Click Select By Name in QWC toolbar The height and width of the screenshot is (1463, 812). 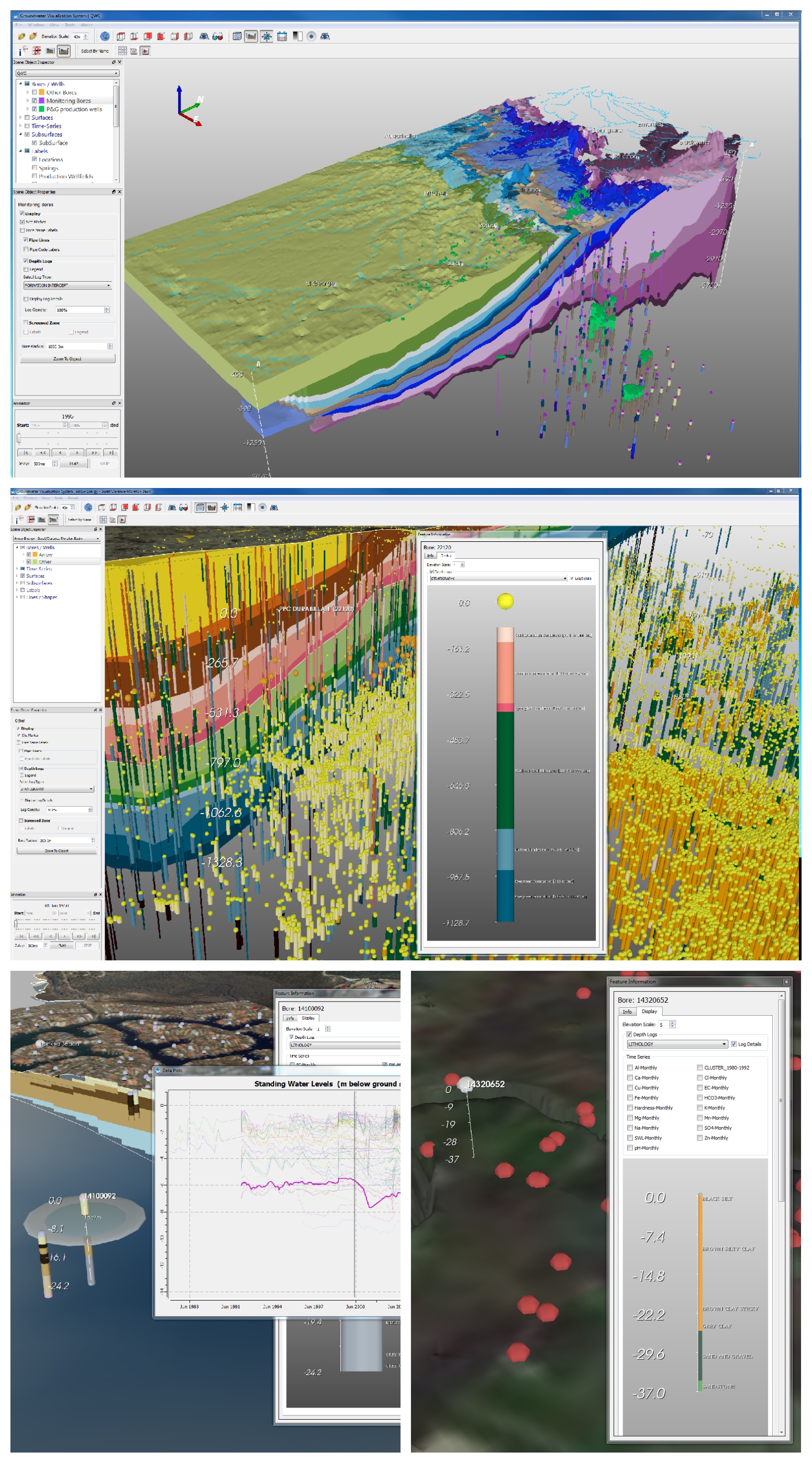(x=95, y=51)
